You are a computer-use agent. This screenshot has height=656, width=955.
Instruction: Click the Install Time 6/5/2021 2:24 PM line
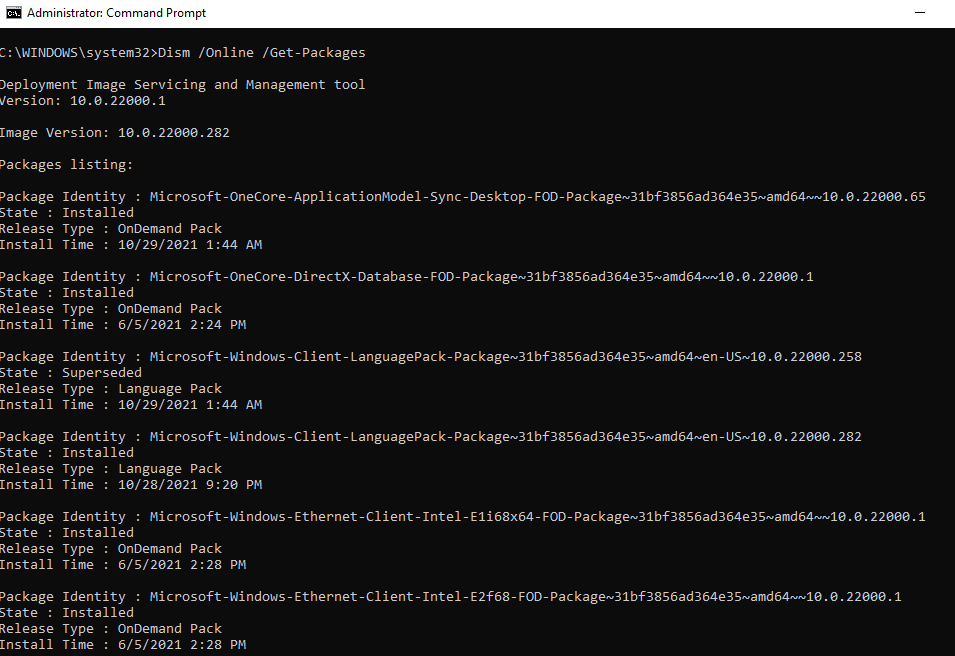tap(122, 324)
